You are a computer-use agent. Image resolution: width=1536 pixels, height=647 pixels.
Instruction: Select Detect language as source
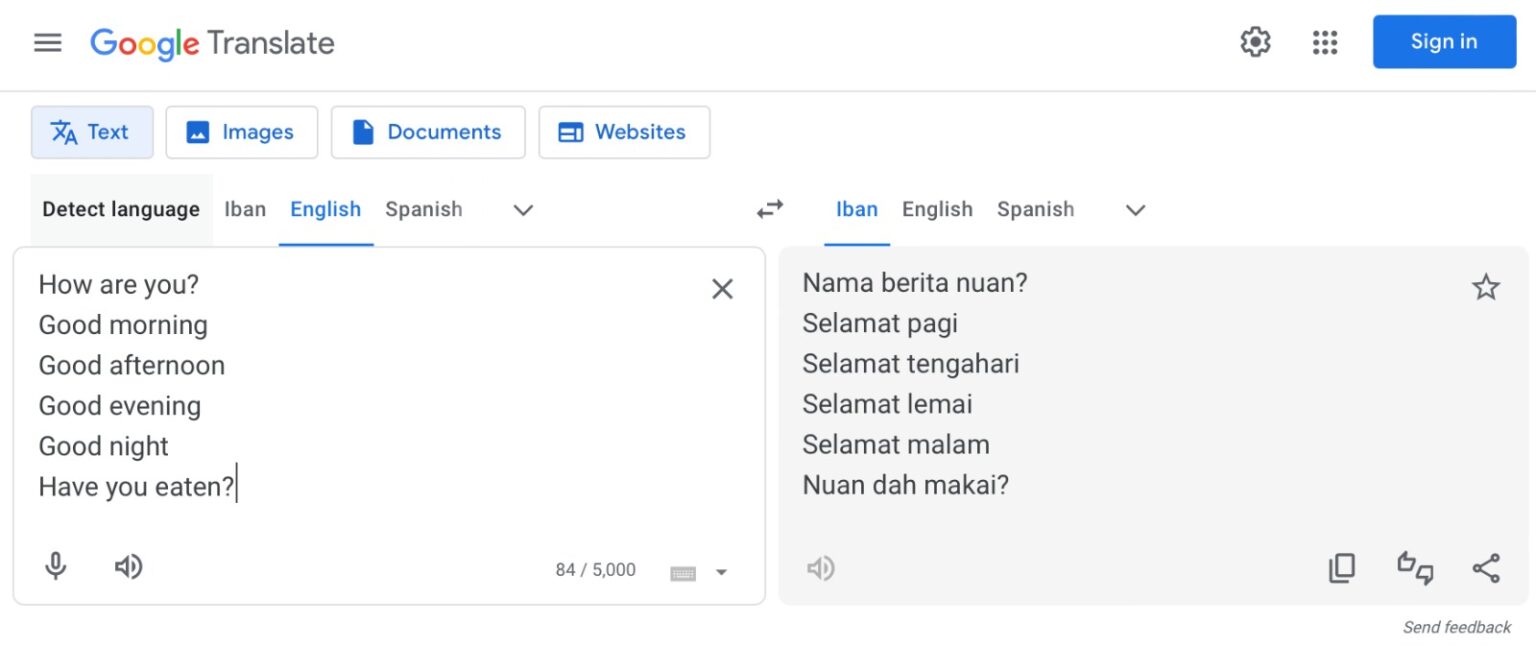tap(121, 210)
